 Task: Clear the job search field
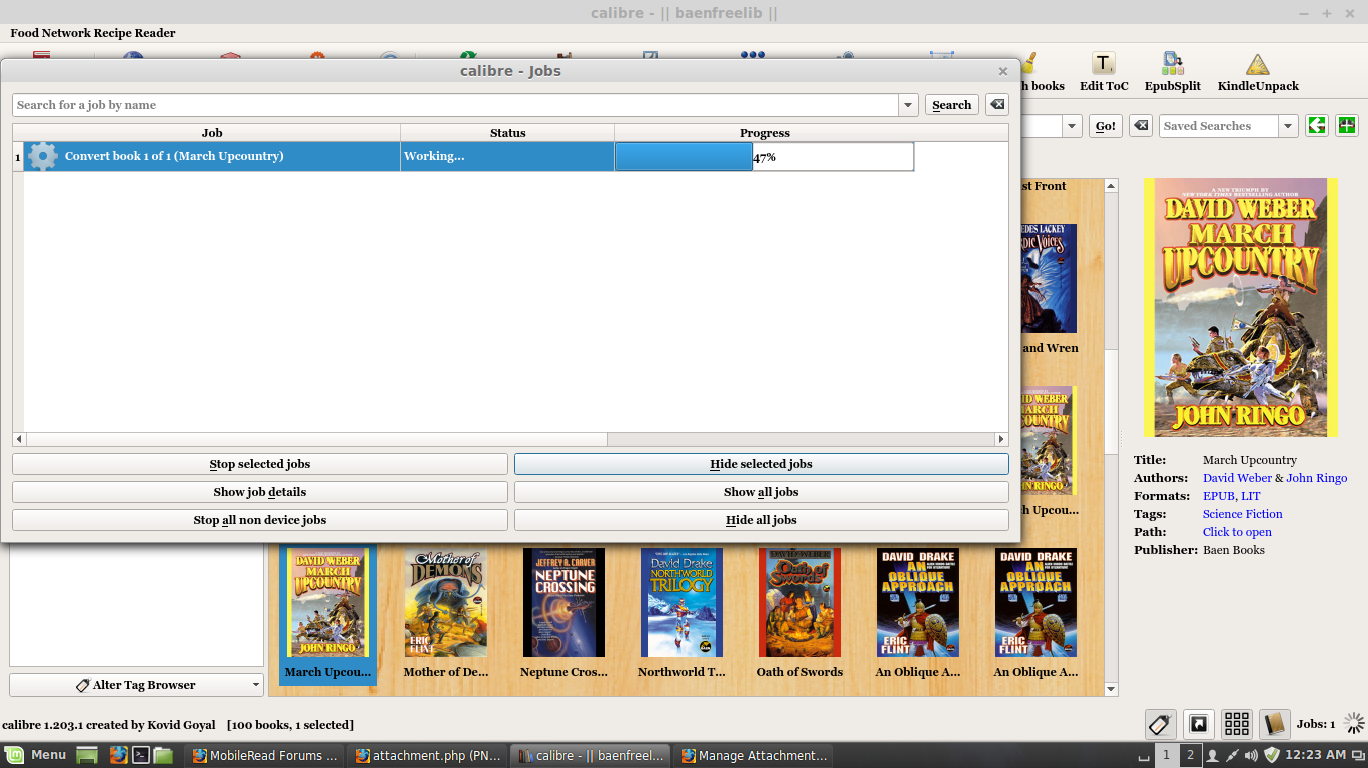[x=996, y=105]
